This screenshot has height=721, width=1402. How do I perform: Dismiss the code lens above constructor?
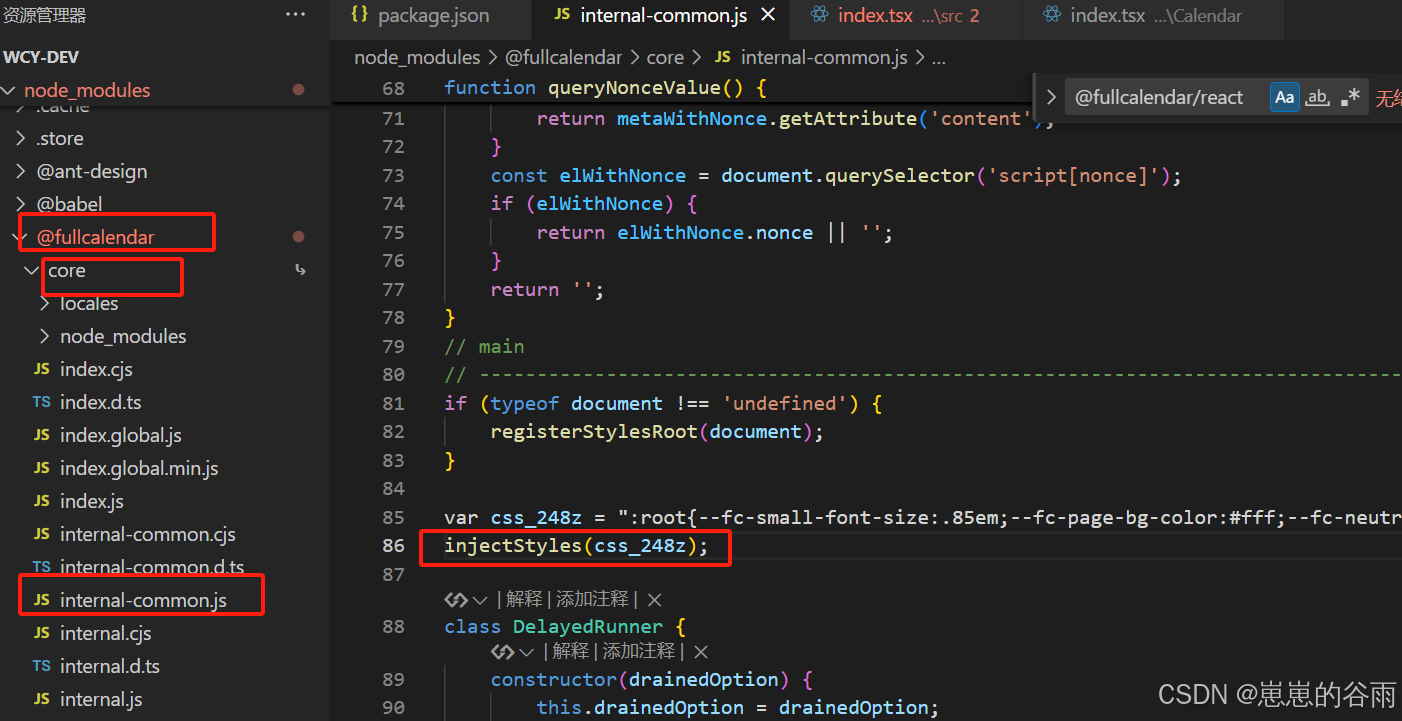pos(701,652)
